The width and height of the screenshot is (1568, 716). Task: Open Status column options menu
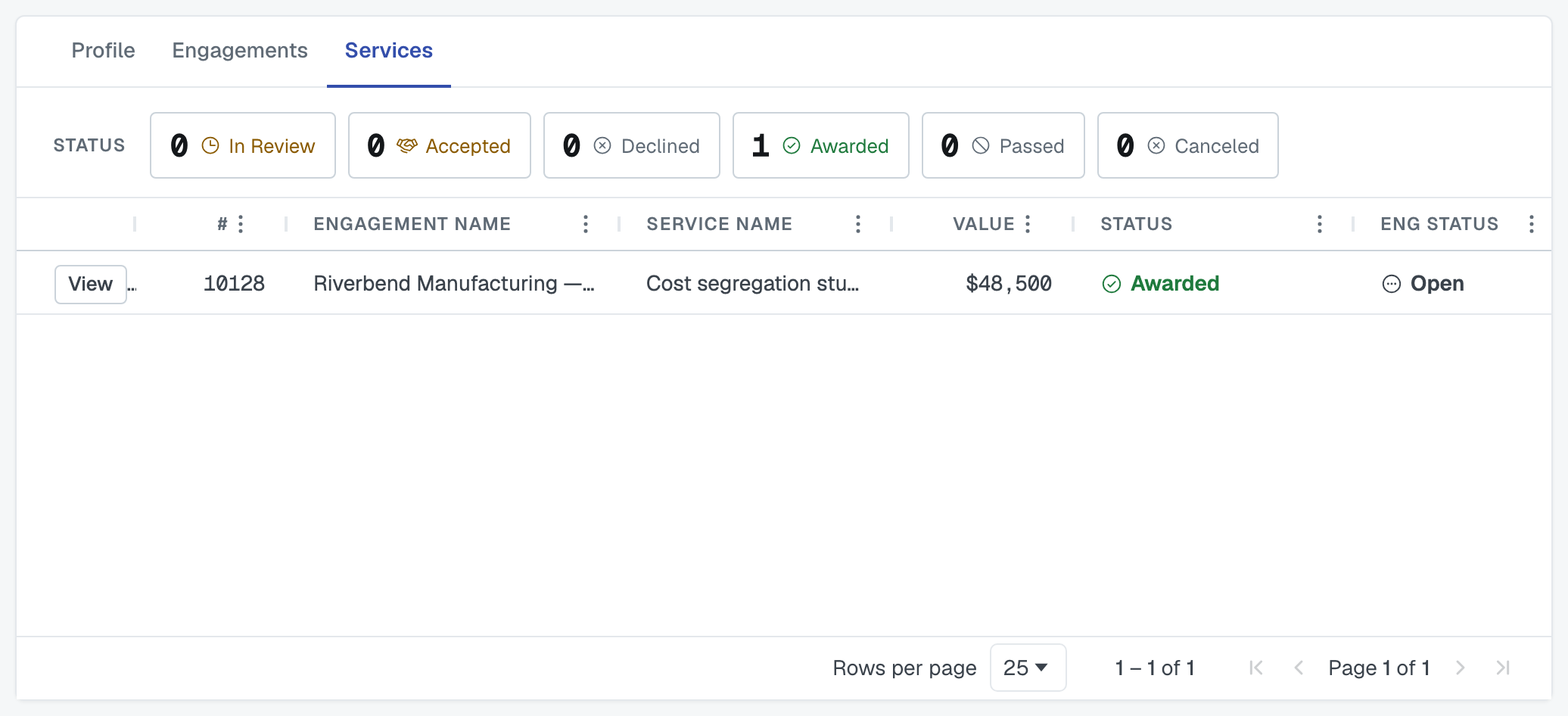pos(1320,224)
